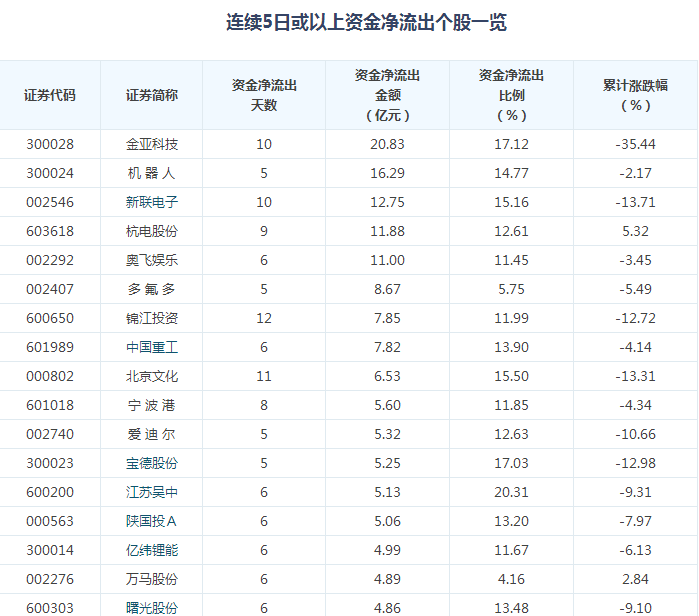Select stock code 000563

click(50, 521)
